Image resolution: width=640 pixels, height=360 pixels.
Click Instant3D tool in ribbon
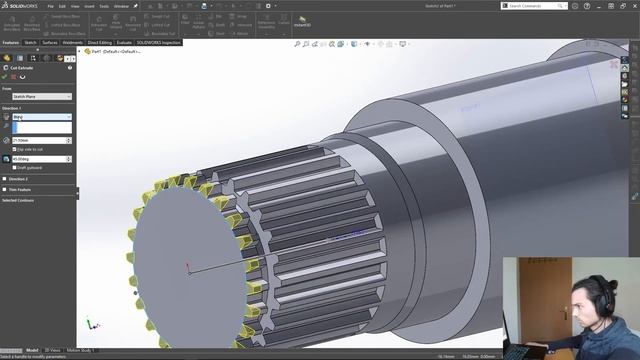coord(302,22)
